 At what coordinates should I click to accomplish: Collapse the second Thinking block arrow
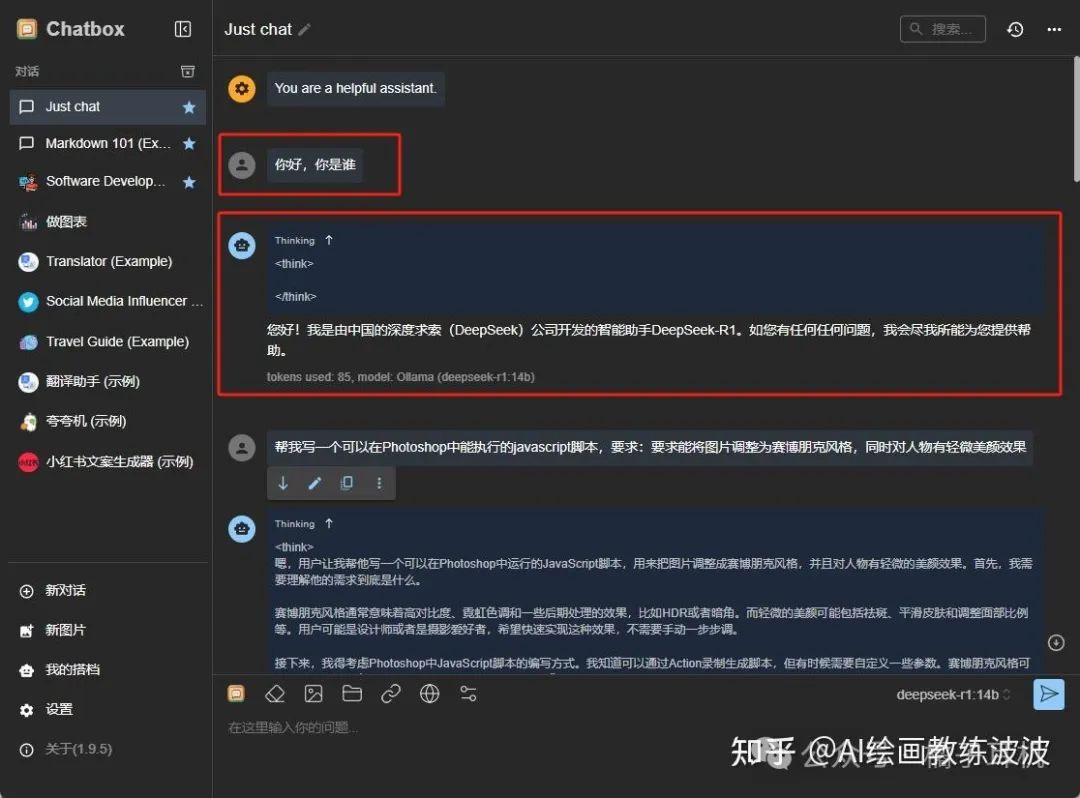click(329, 524)
